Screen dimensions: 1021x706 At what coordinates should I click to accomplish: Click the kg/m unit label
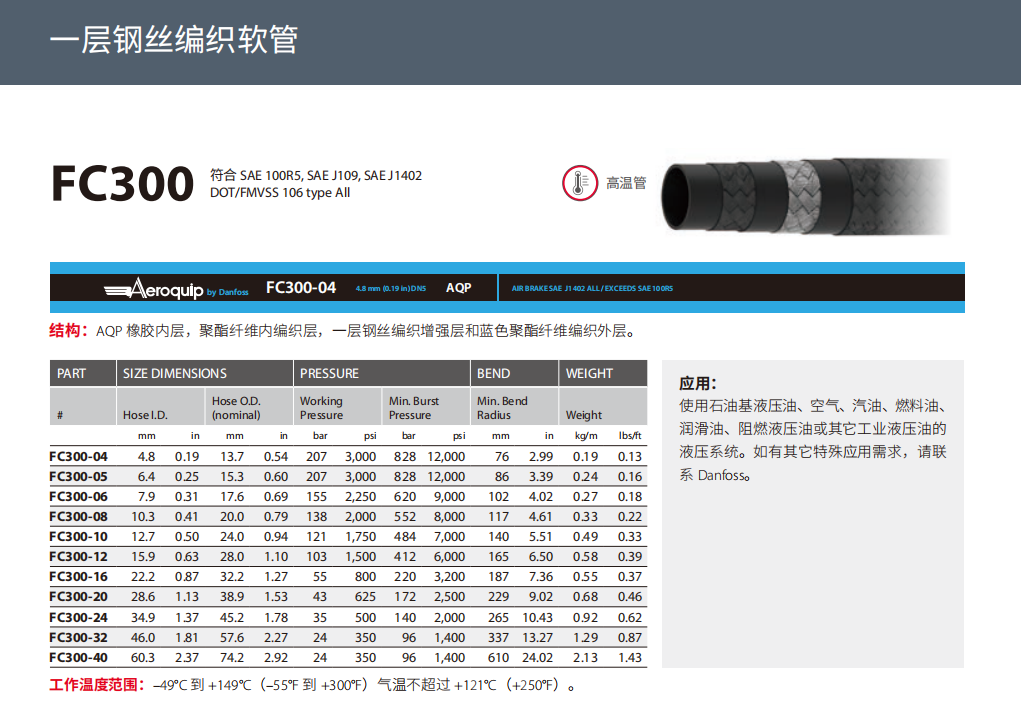coord(586,436)
